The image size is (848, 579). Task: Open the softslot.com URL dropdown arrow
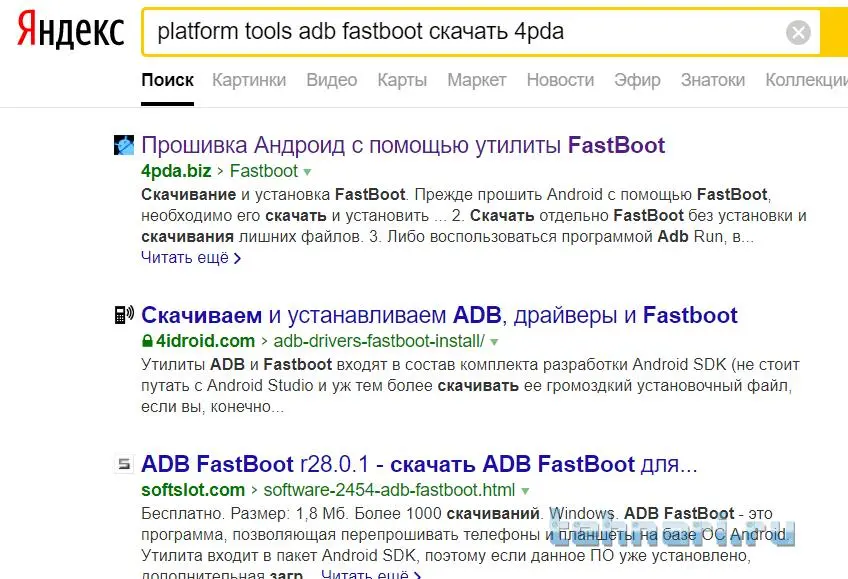pyautogui.click(x=525, y=491)
